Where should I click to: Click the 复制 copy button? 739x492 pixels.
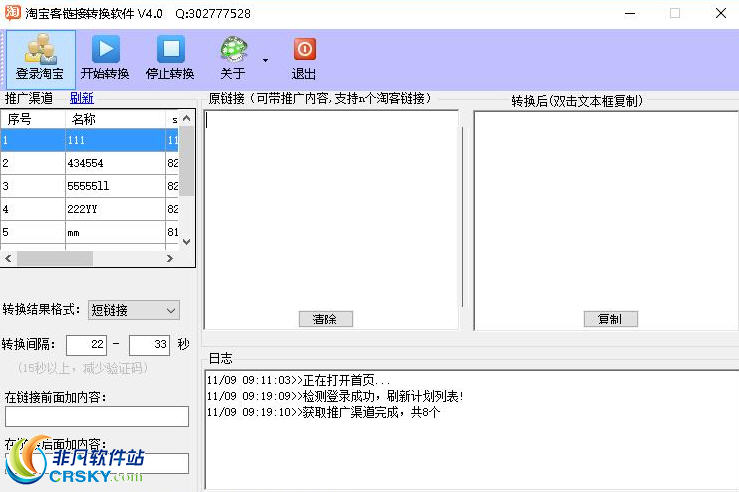(x=611, y=319)
